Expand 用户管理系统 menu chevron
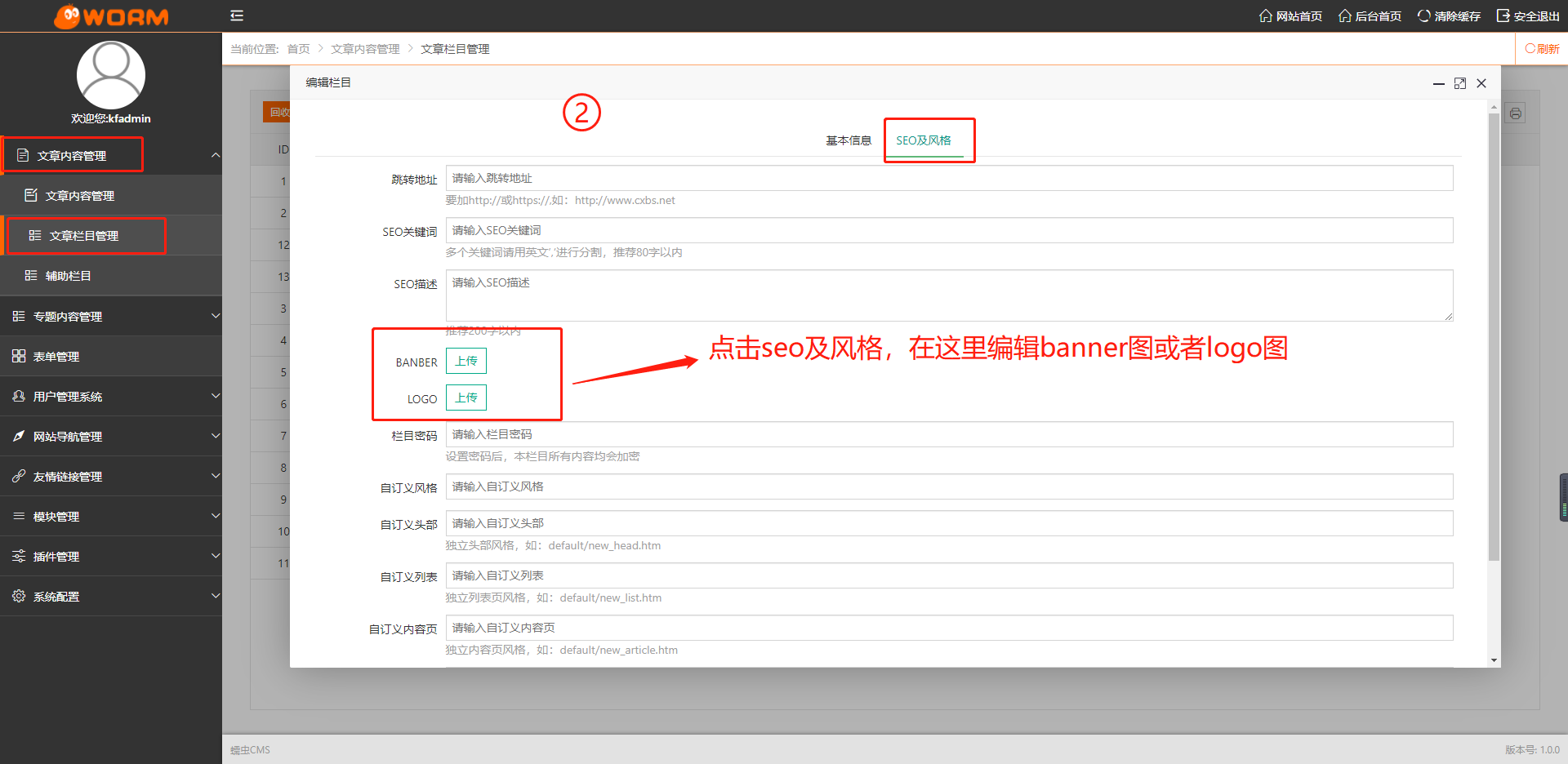Viewport: 1568px width, 764px height. point(216,396)
